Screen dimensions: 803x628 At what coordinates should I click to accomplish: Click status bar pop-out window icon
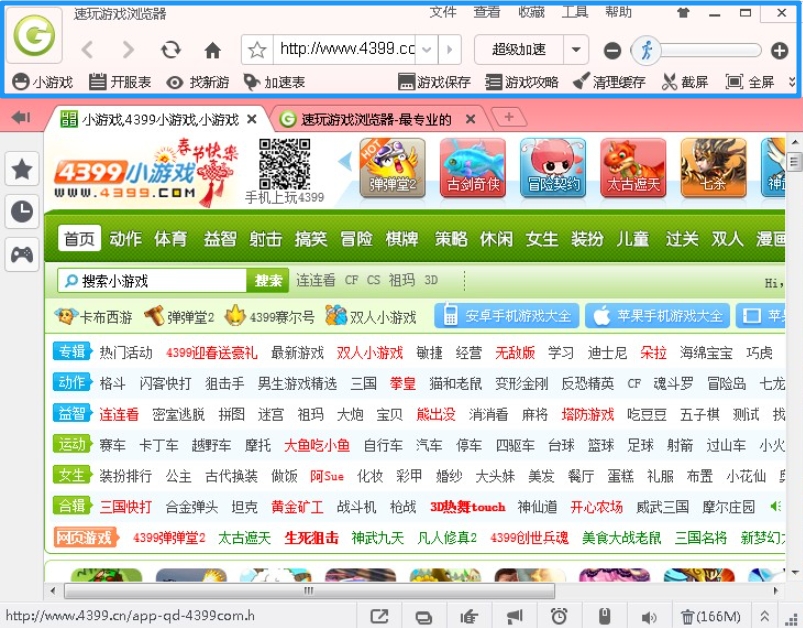coord(379,616)
